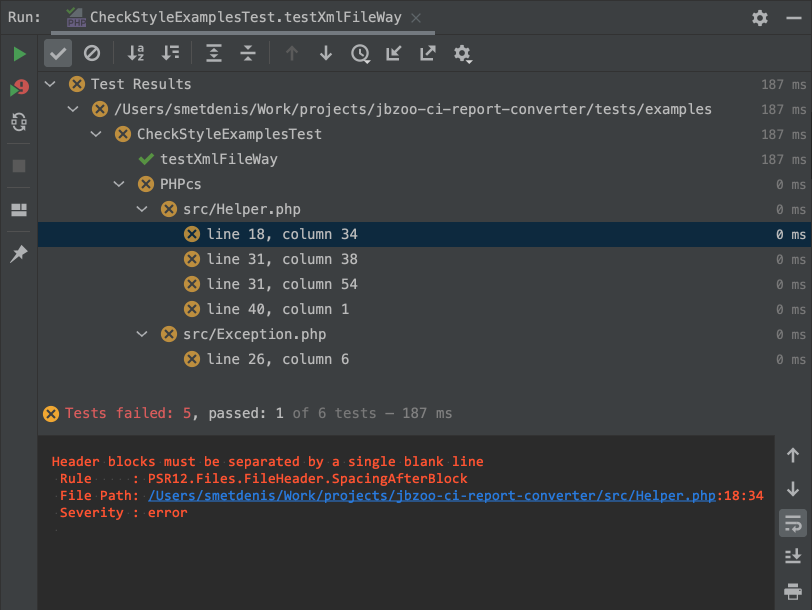Go to next failed test

click(x=326, y=53)
